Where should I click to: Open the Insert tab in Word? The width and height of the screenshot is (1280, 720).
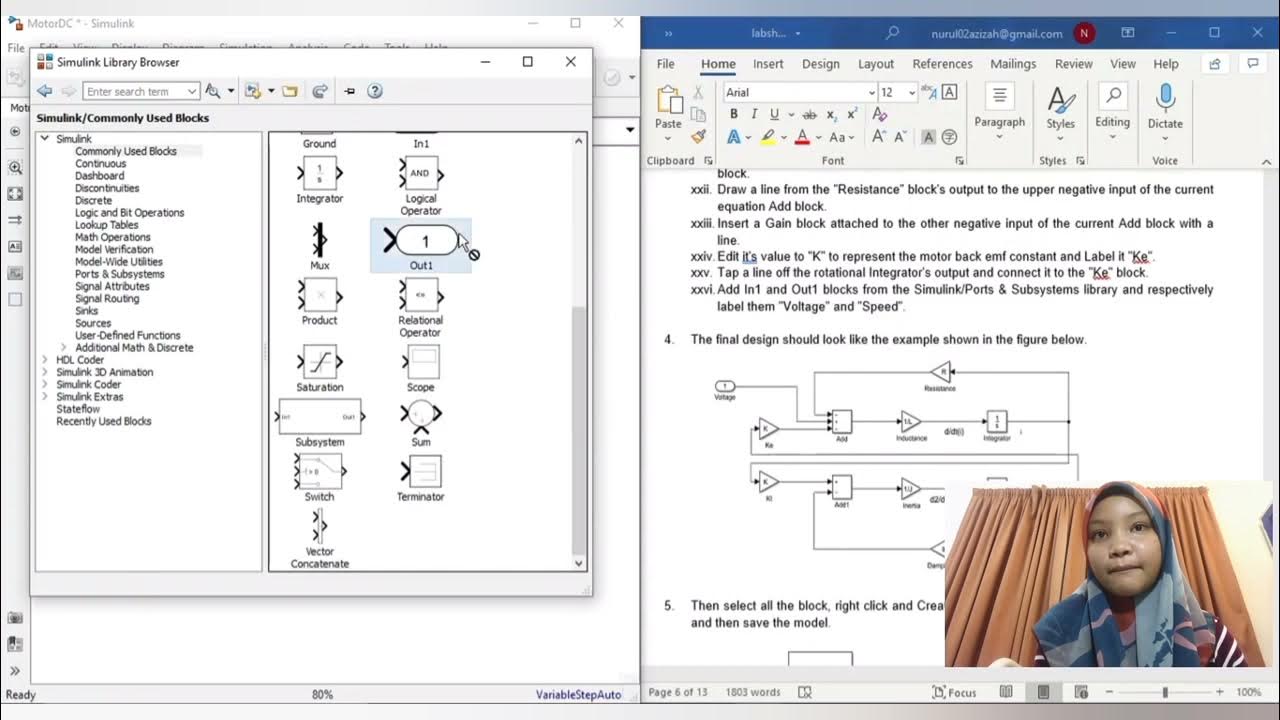coord(768,63)
